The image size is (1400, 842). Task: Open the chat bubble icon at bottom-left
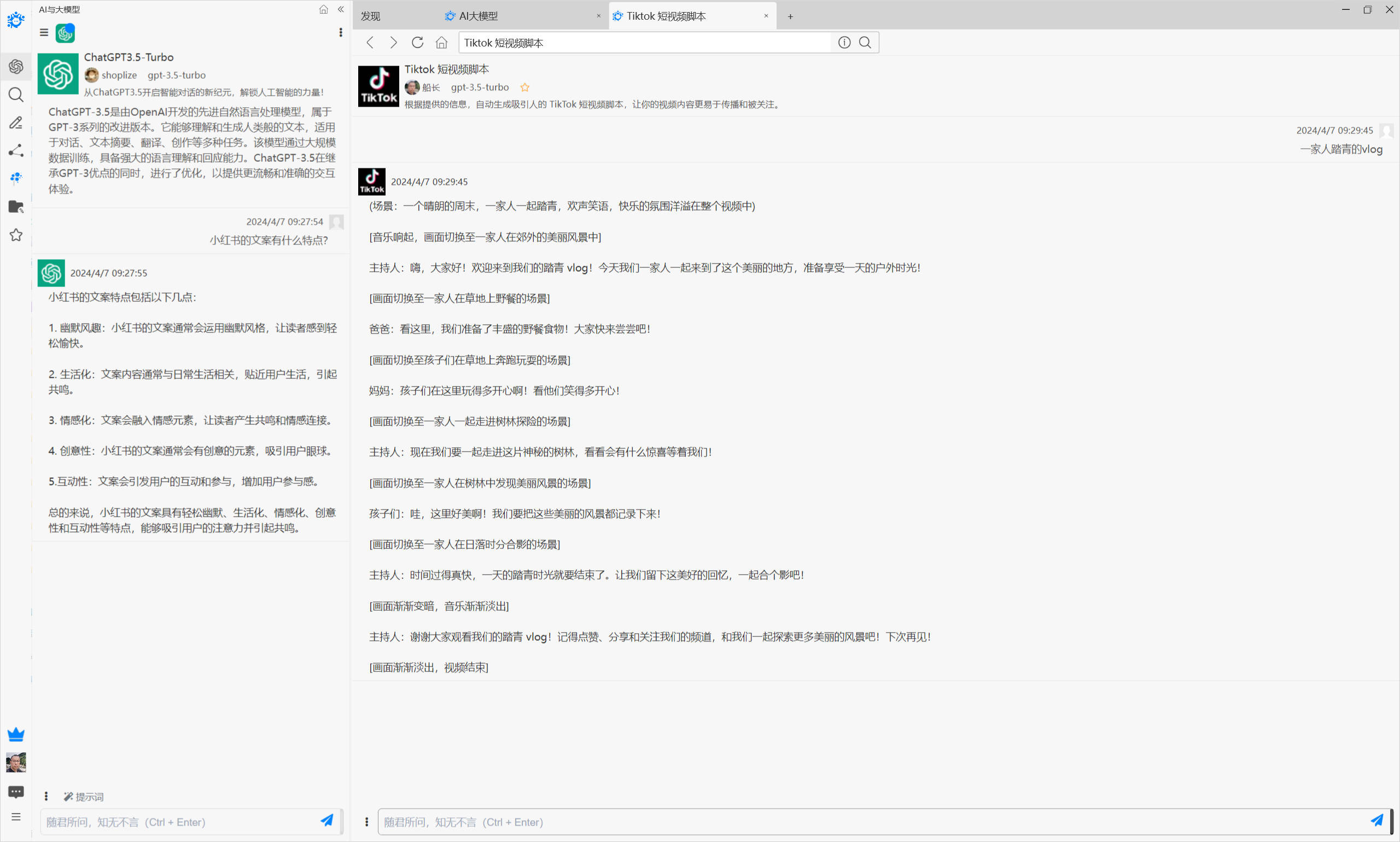pos(16,792)
